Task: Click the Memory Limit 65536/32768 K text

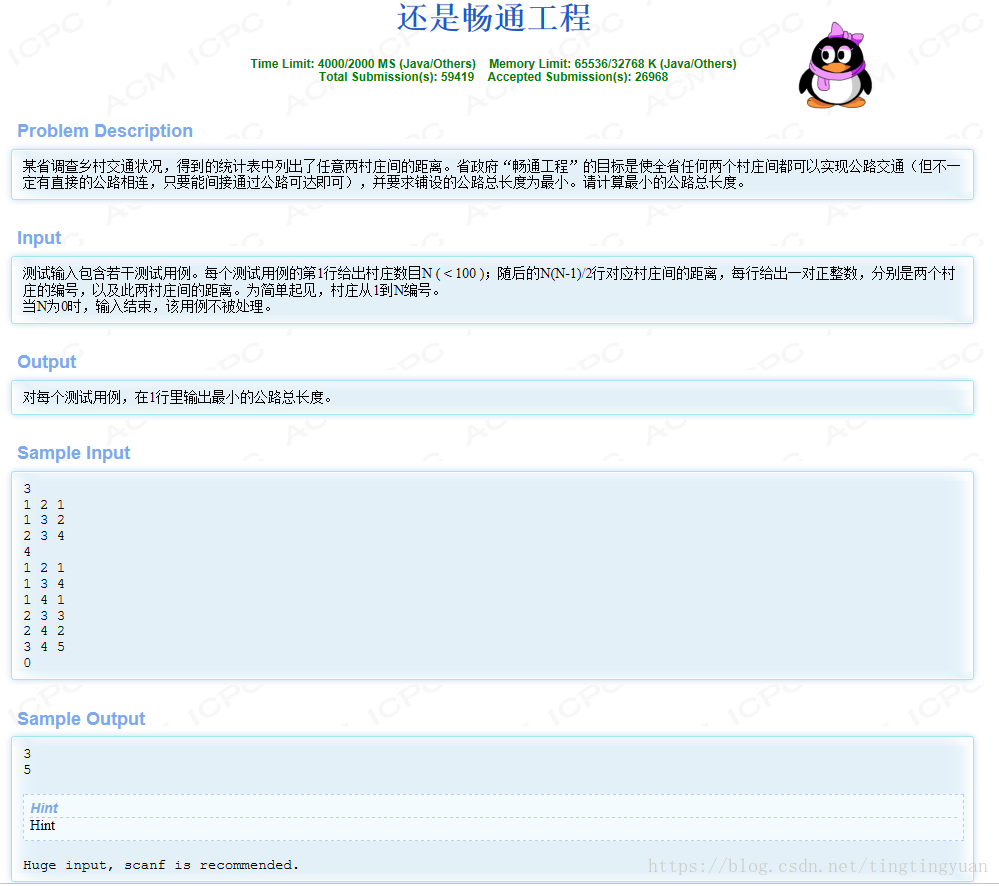Action: [612, 64]
